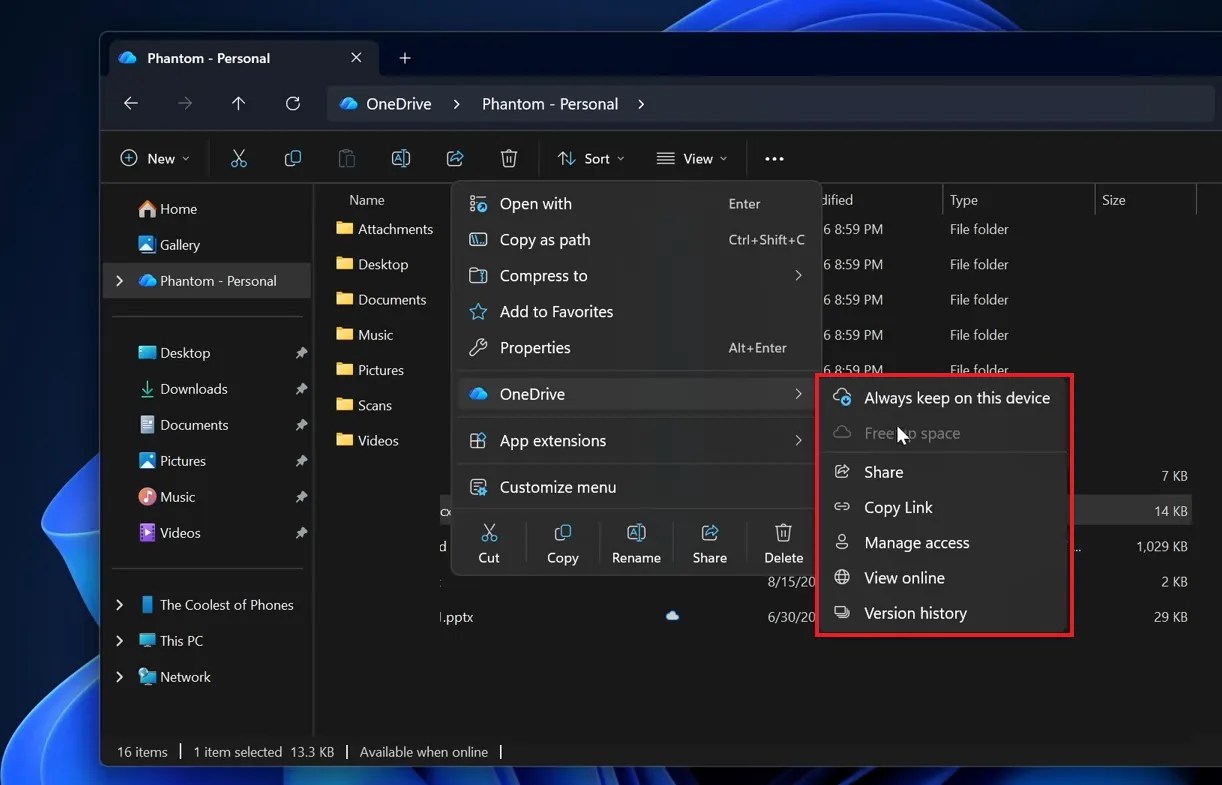1222x785 pixels.
Task: Click the cloud status icon beside .pptx file
Action: (672, 616)
